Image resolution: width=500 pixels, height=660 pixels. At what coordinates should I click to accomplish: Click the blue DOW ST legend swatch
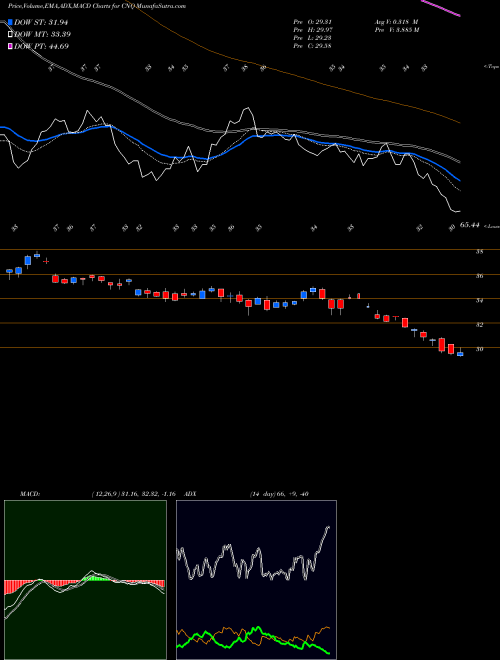pyautogui.click(x=10, y=22)
